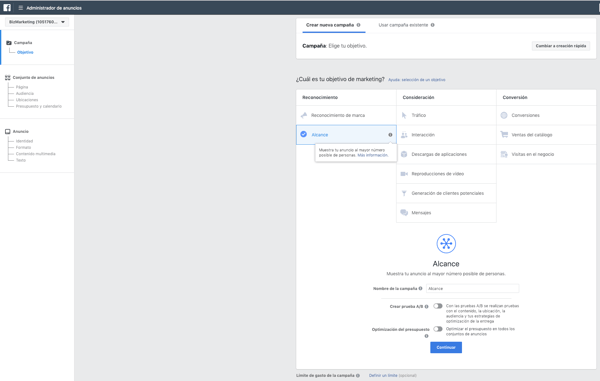The image size is (600, 381).
Task: Click info icon beside Crear prueba A/B
Action: pos(427,306)
